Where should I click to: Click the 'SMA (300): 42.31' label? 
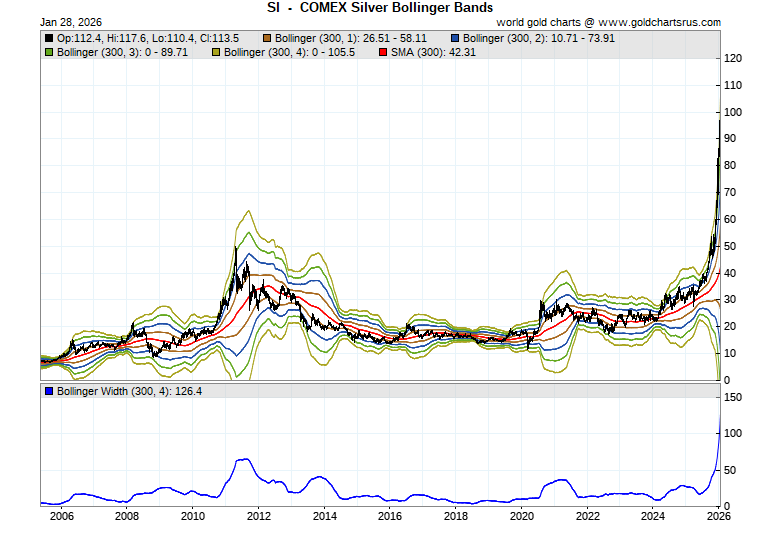[433, 52]
